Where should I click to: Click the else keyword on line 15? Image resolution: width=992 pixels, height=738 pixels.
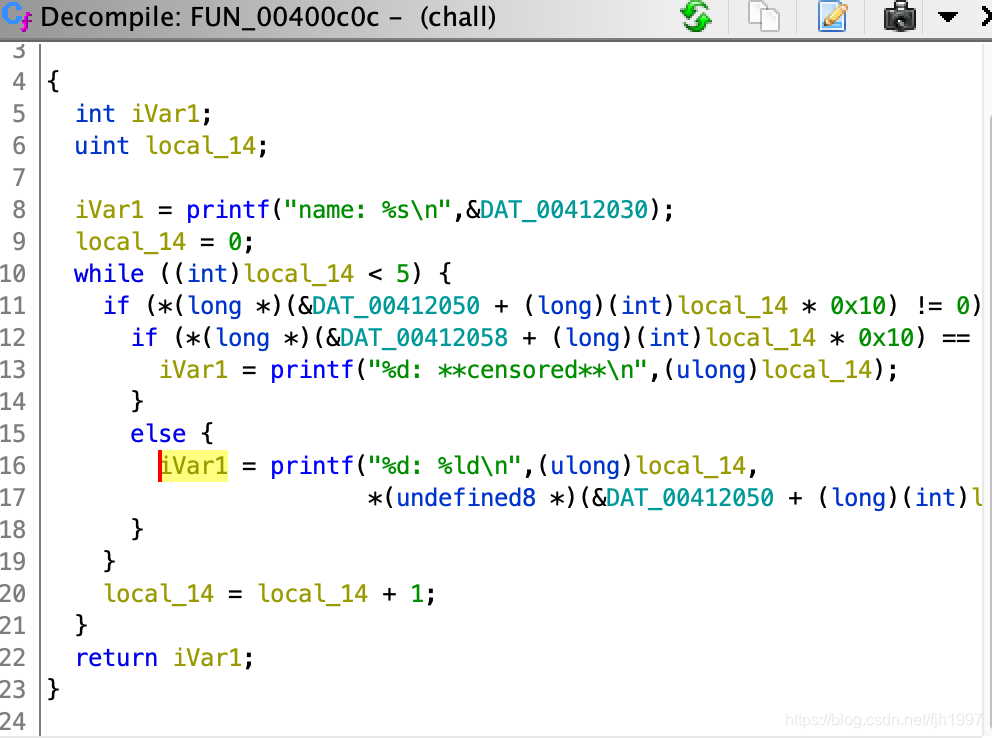pyautogui.click(x=158, y=434)
